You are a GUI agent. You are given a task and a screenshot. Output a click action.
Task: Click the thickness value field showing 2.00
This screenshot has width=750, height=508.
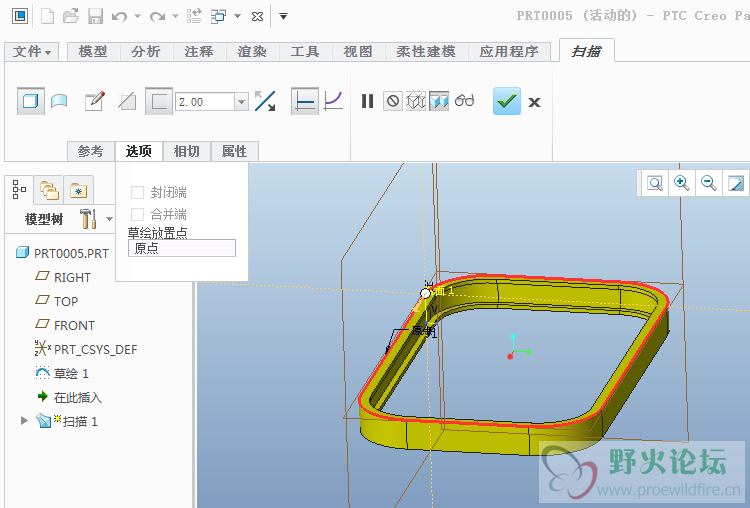tap(205, 102)
